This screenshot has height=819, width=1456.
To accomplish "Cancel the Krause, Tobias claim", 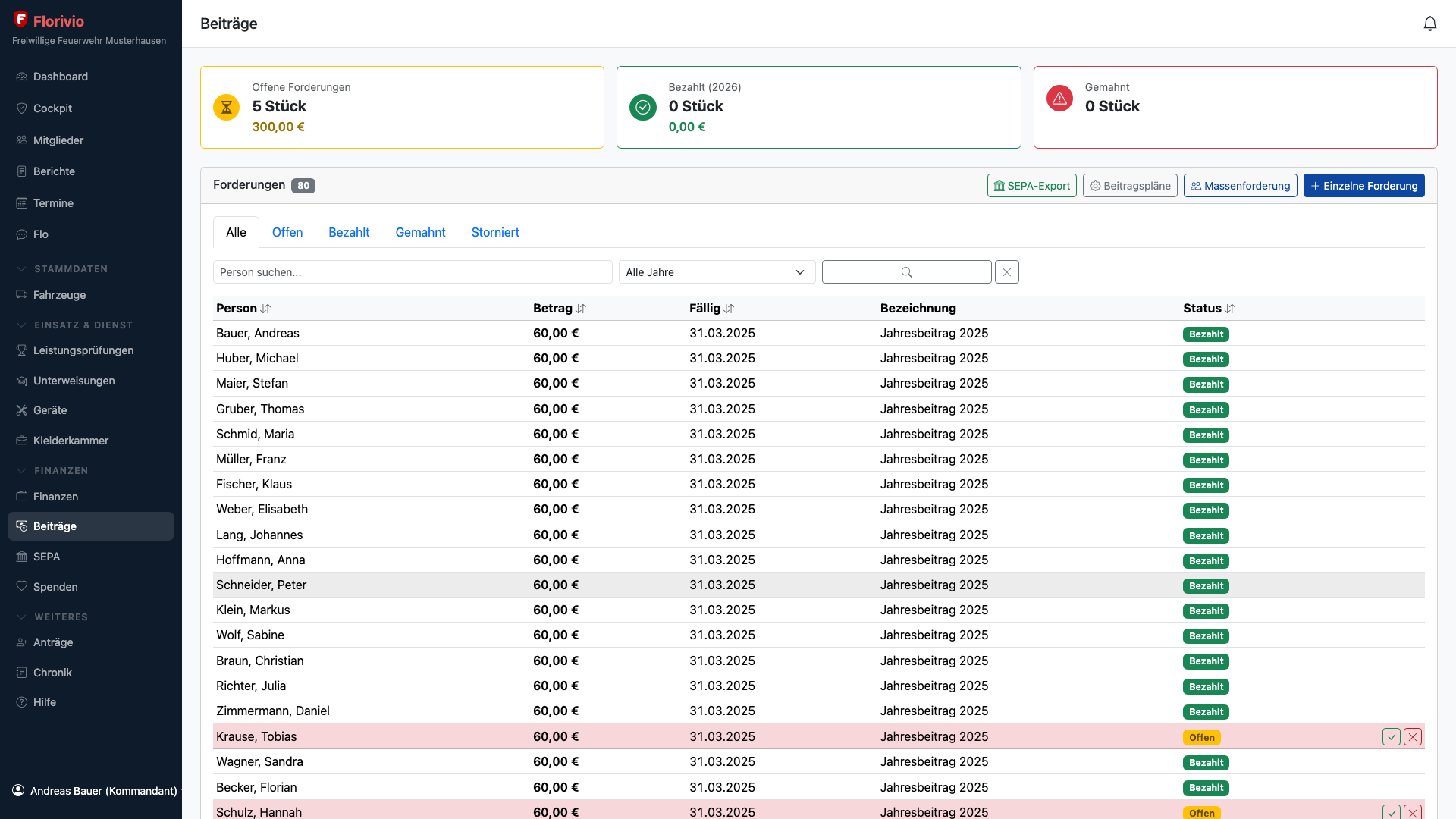I will pyautogui.click(x=1412, y=737).
